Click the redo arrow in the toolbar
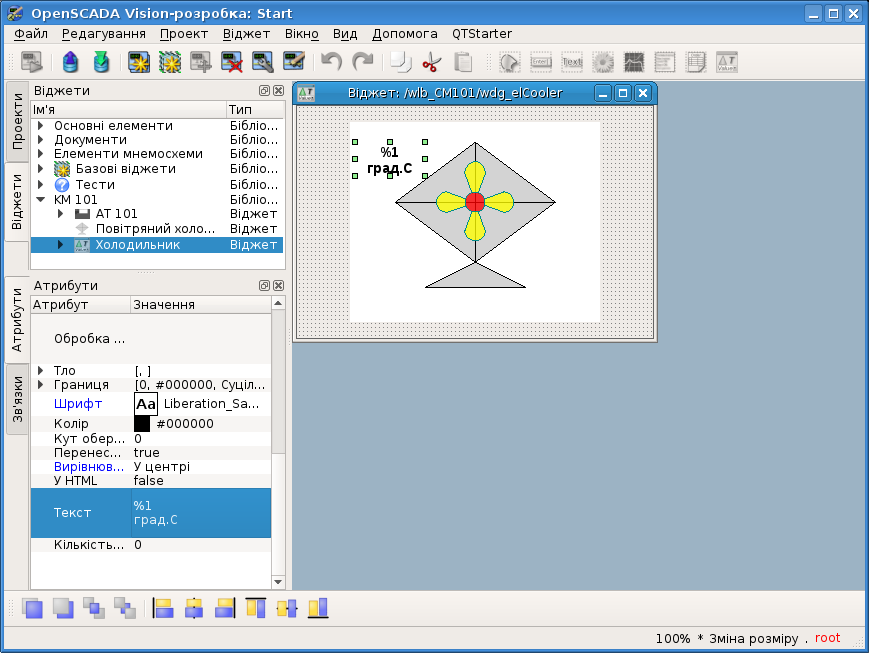The width and height of the screenshot is (869, 653). click(x=362, y=63)
